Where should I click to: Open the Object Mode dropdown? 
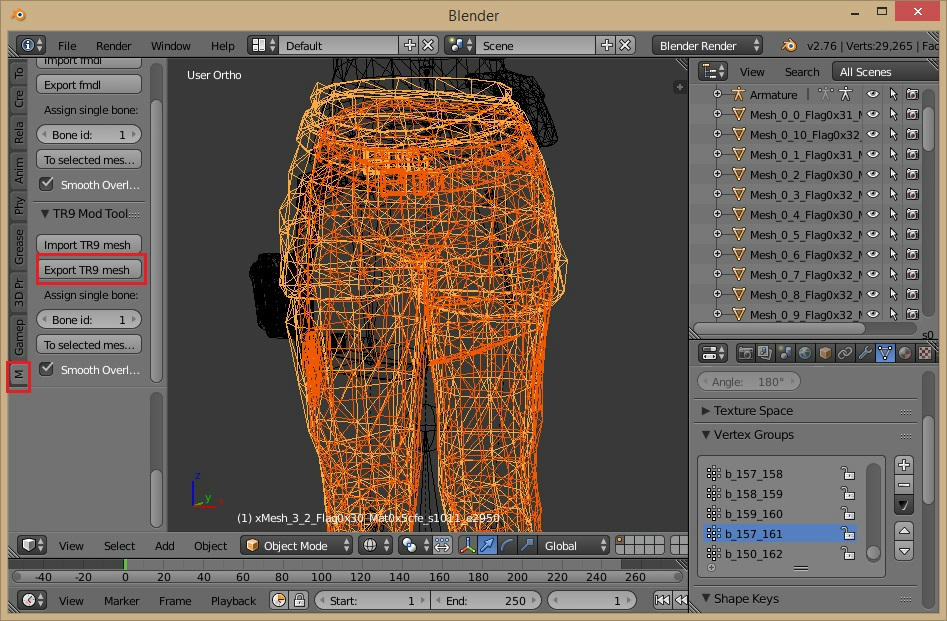click(298, 546)
